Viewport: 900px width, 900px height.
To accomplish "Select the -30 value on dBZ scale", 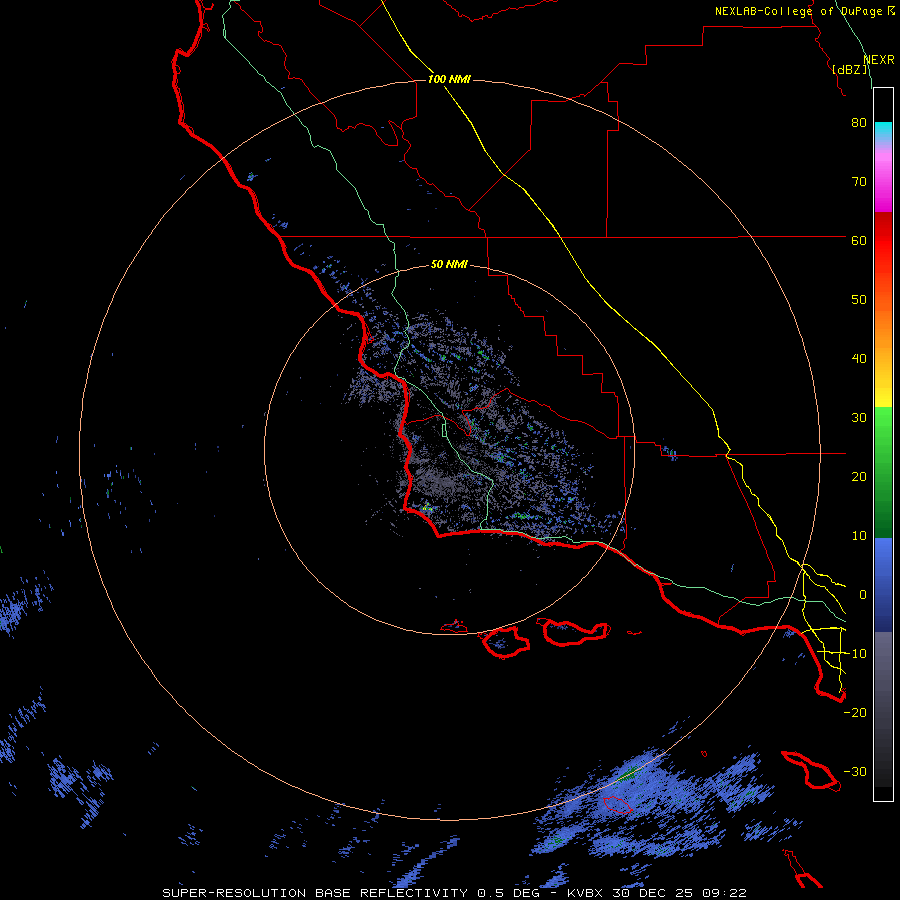I will 855,771.
